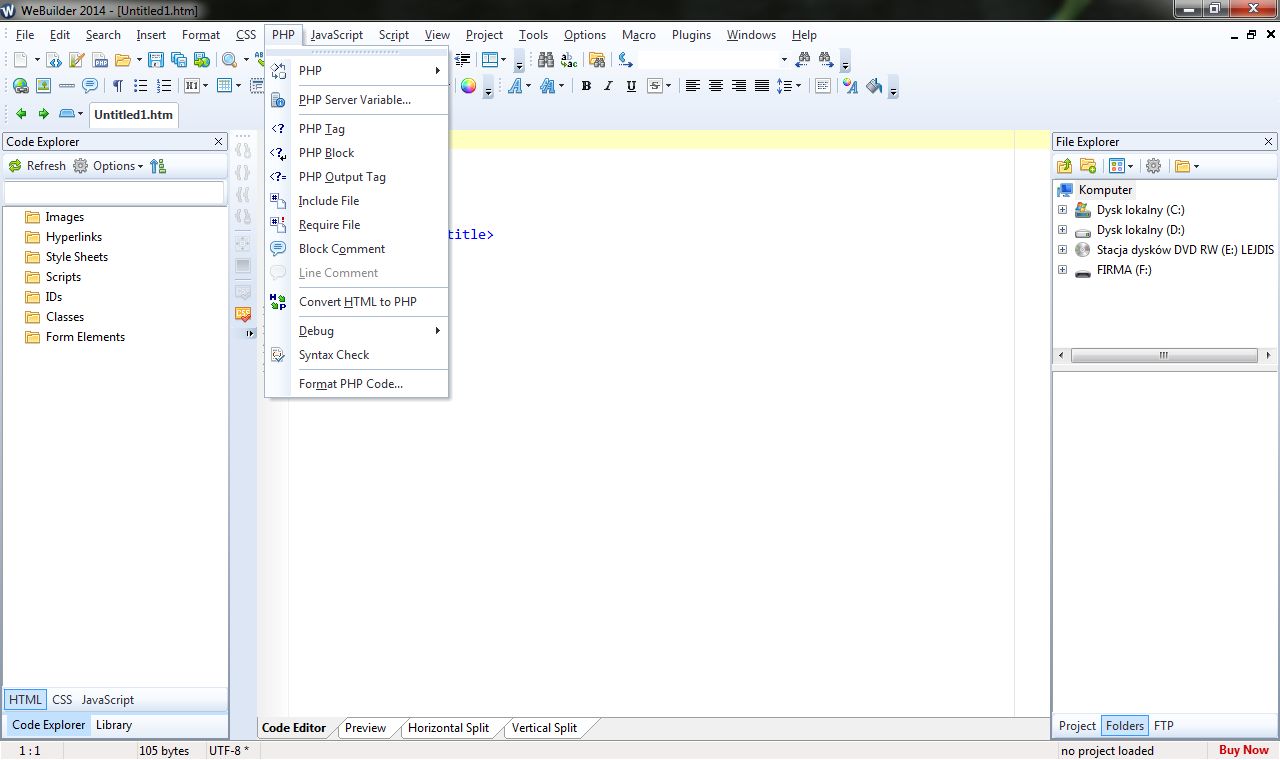
Task: Select Convert HTML to PHP
Action: (357, 302)
